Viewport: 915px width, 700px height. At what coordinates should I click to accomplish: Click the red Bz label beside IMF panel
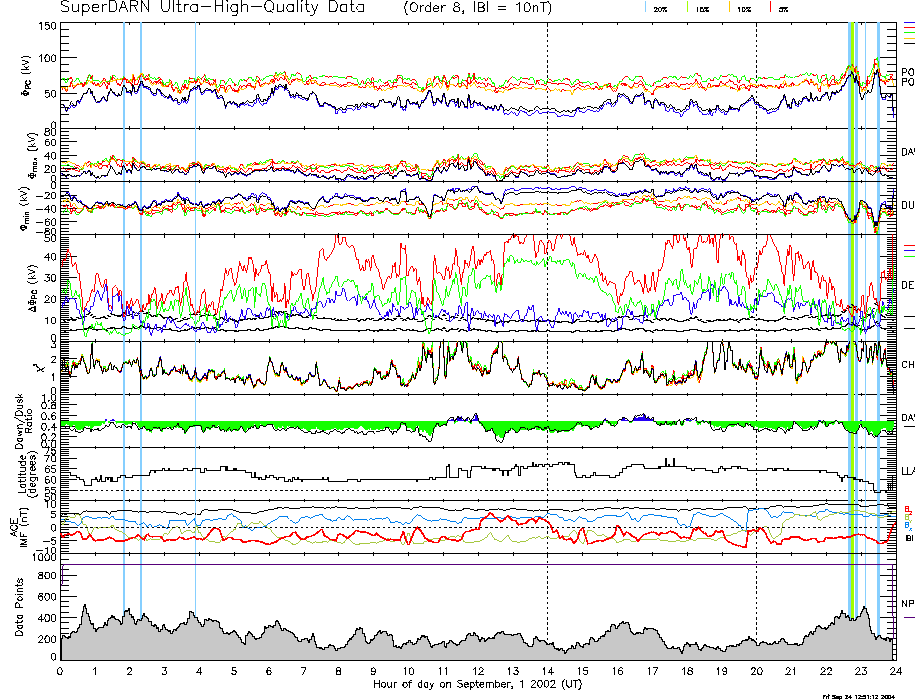907,509
